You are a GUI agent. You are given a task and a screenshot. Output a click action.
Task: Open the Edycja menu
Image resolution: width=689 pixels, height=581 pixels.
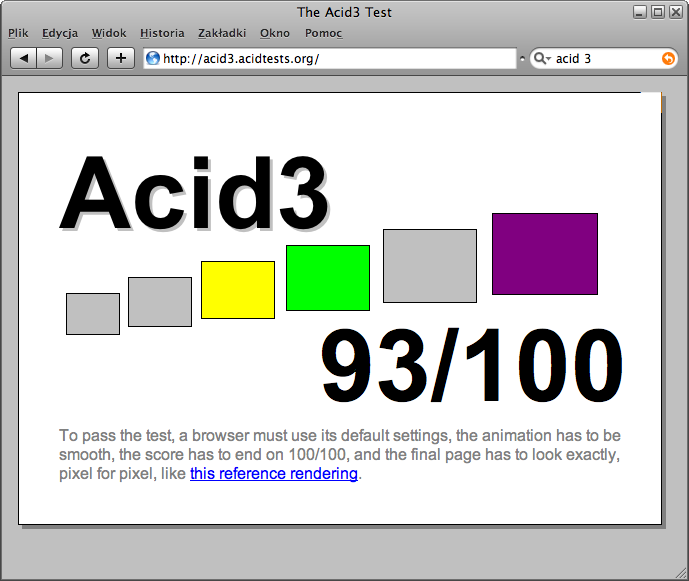click(x=60, y=33)
